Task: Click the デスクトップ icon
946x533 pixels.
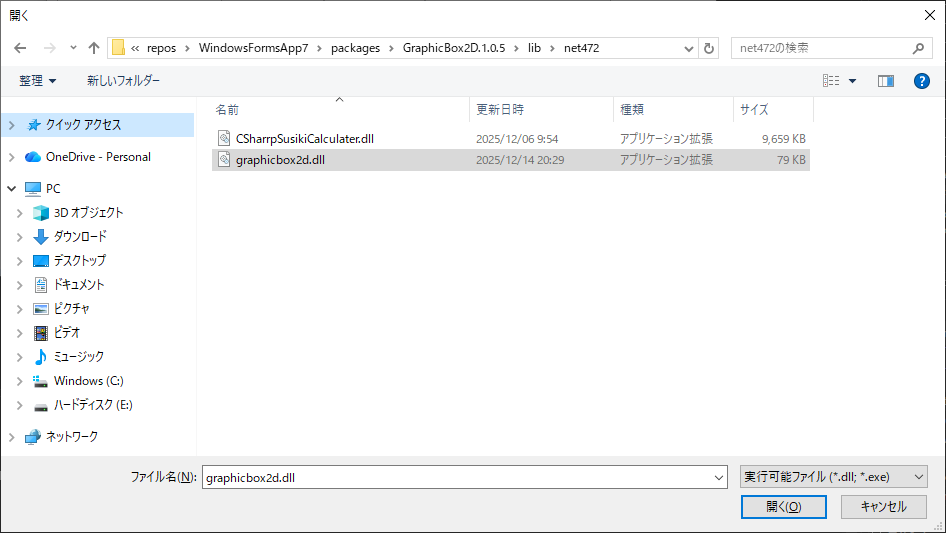Action: 40,261
